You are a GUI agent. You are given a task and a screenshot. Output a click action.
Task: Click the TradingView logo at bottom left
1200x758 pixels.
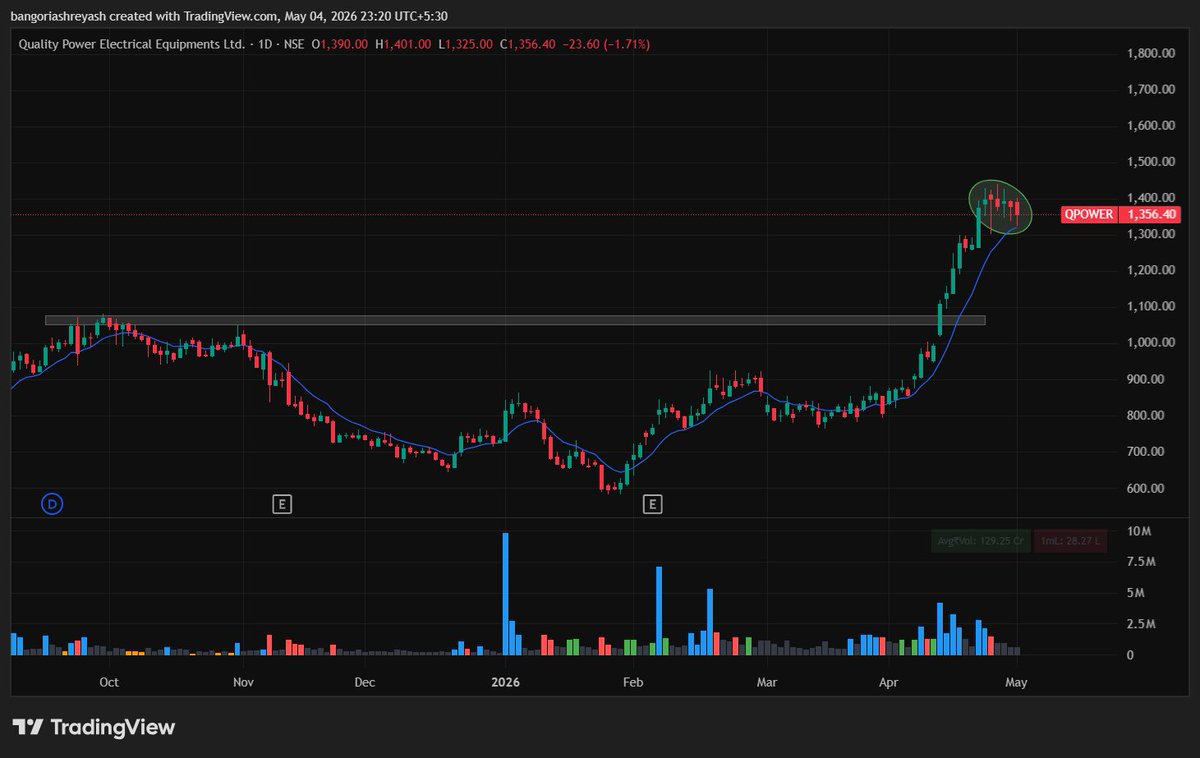[x=94, y=727]
